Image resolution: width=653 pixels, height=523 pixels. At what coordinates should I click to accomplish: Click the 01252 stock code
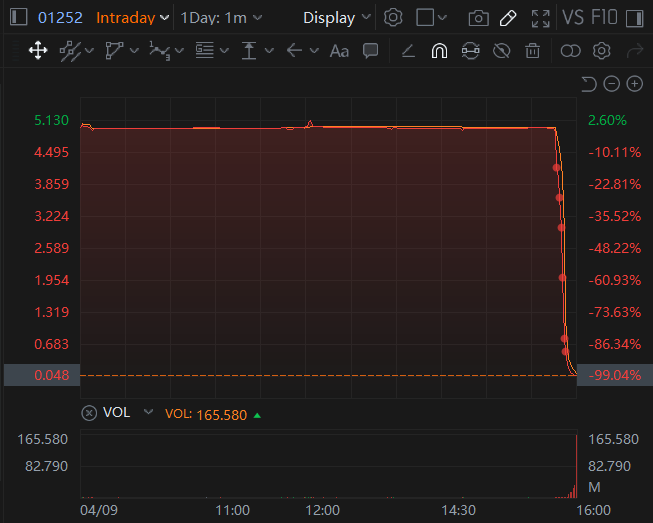[x=60, y=18]
